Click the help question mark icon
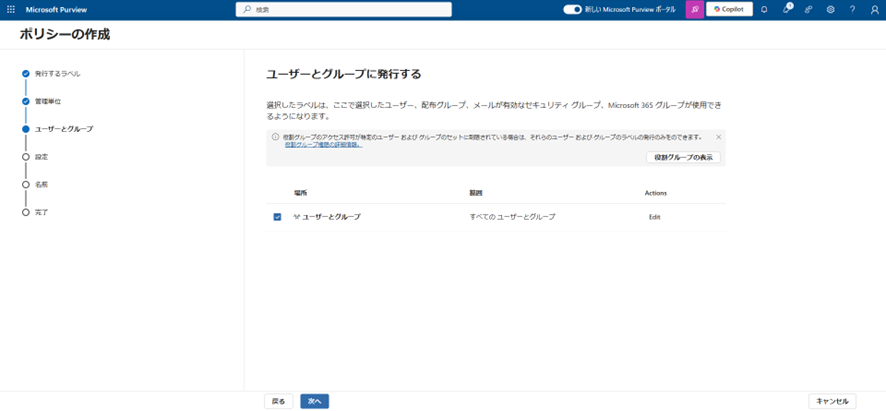Viewport: 886px width, 411px height. [x=852, y=9]
